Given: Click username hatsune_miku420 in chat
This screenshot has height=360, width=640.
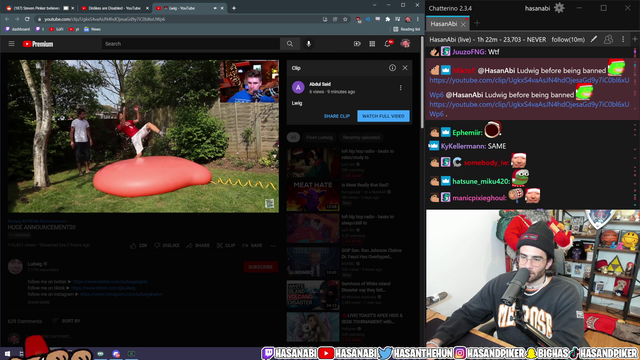Looking at the screenshot, I should [x=481, y=181].
